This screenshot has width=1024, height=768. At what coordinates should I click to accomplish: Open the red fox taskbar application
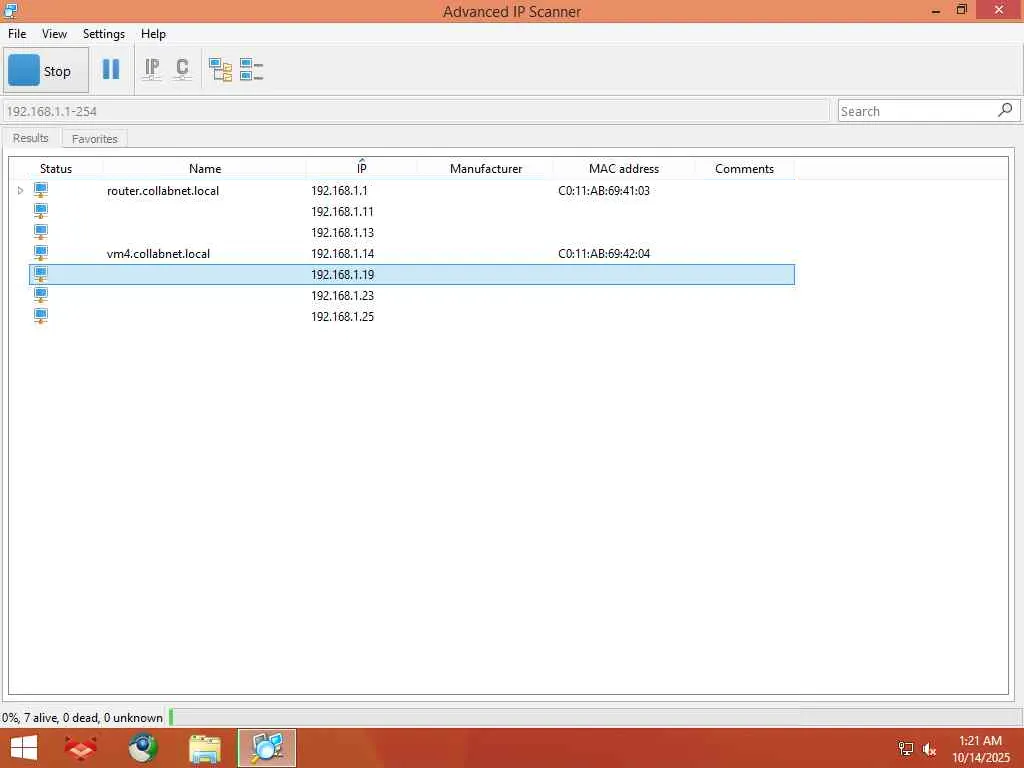81,748
